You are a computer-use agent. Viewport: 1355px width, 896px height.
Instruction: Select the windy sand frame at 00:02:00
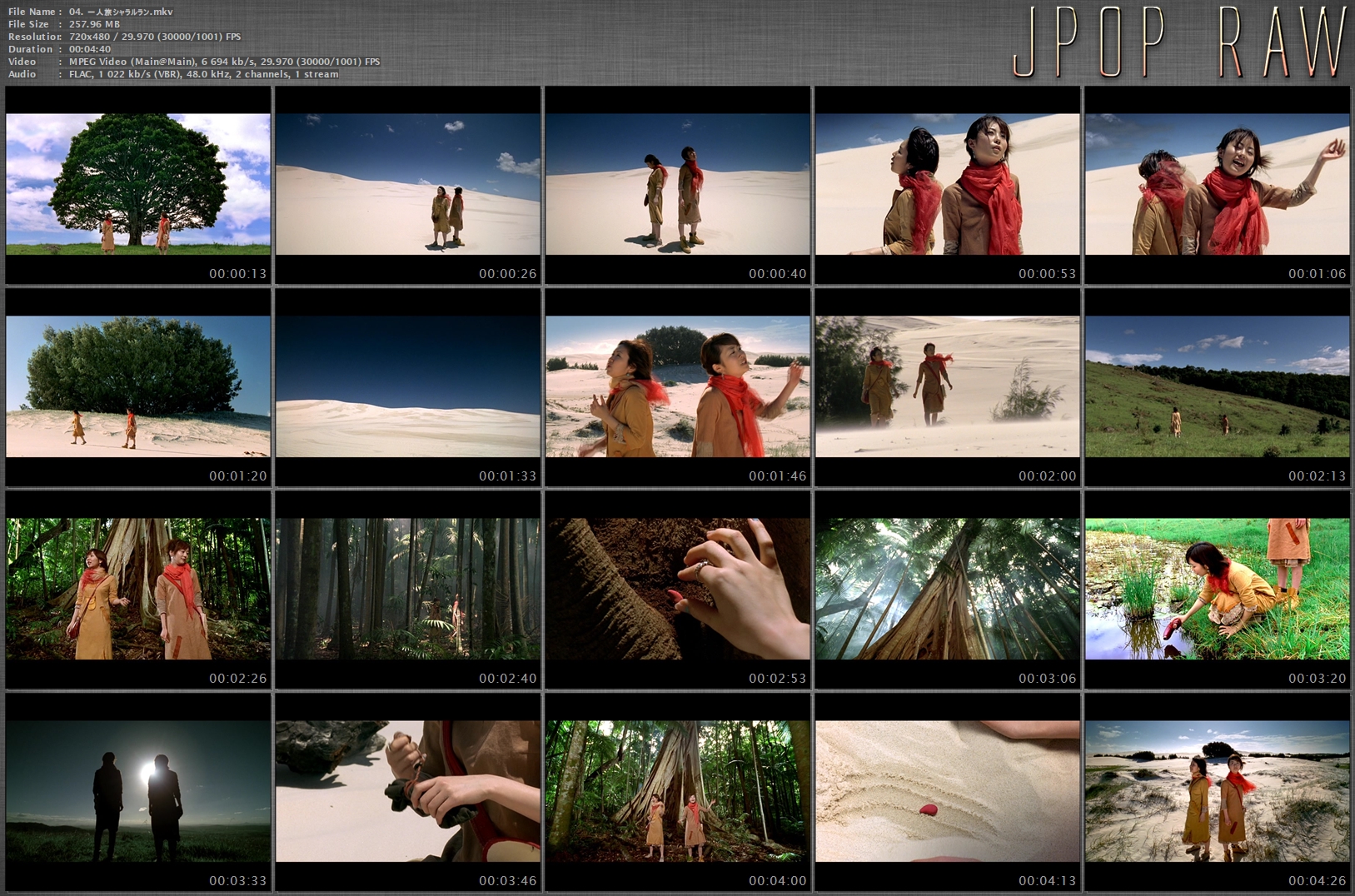pos(948,387)
